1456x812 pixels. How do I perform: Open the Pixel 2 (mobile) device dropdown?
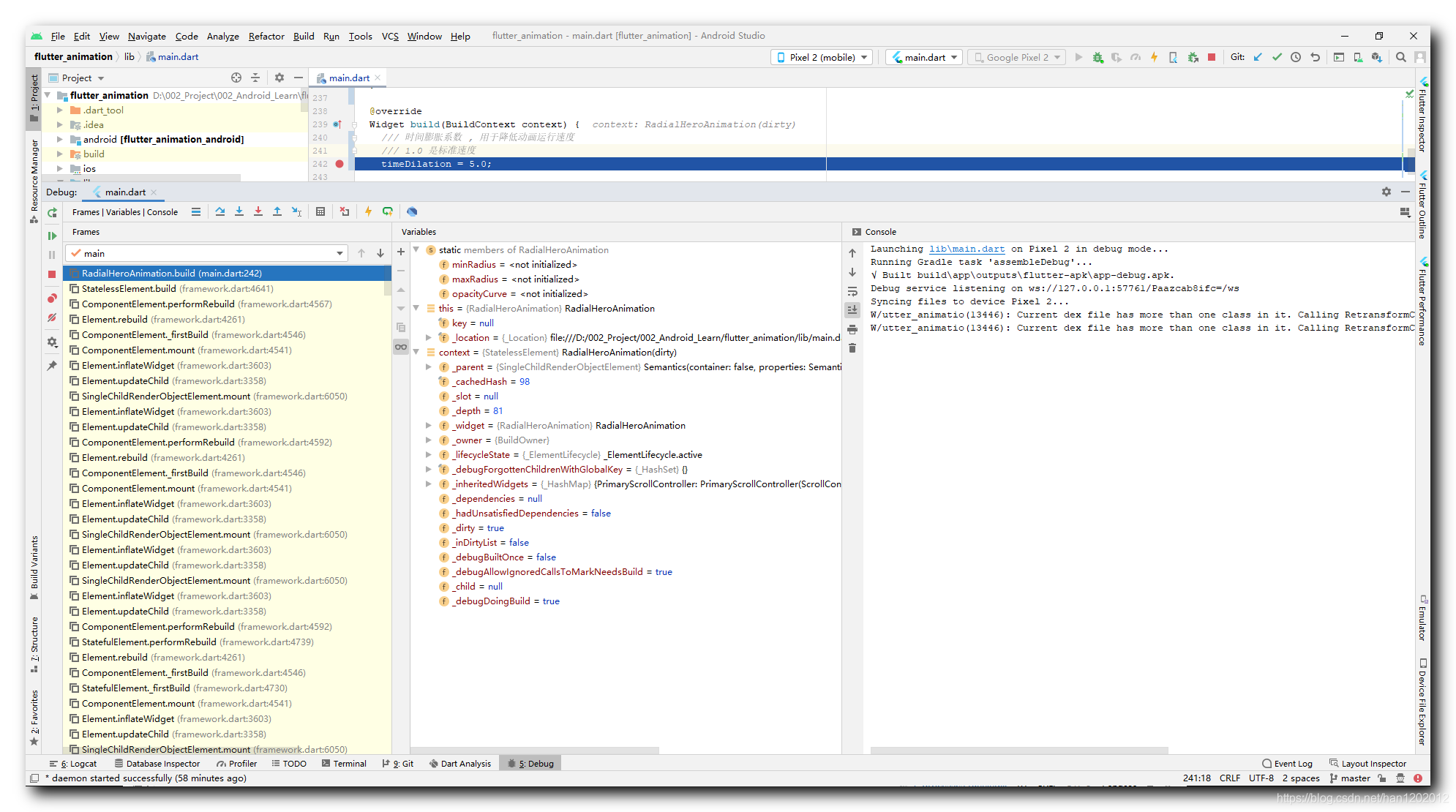tap(822, 57)
